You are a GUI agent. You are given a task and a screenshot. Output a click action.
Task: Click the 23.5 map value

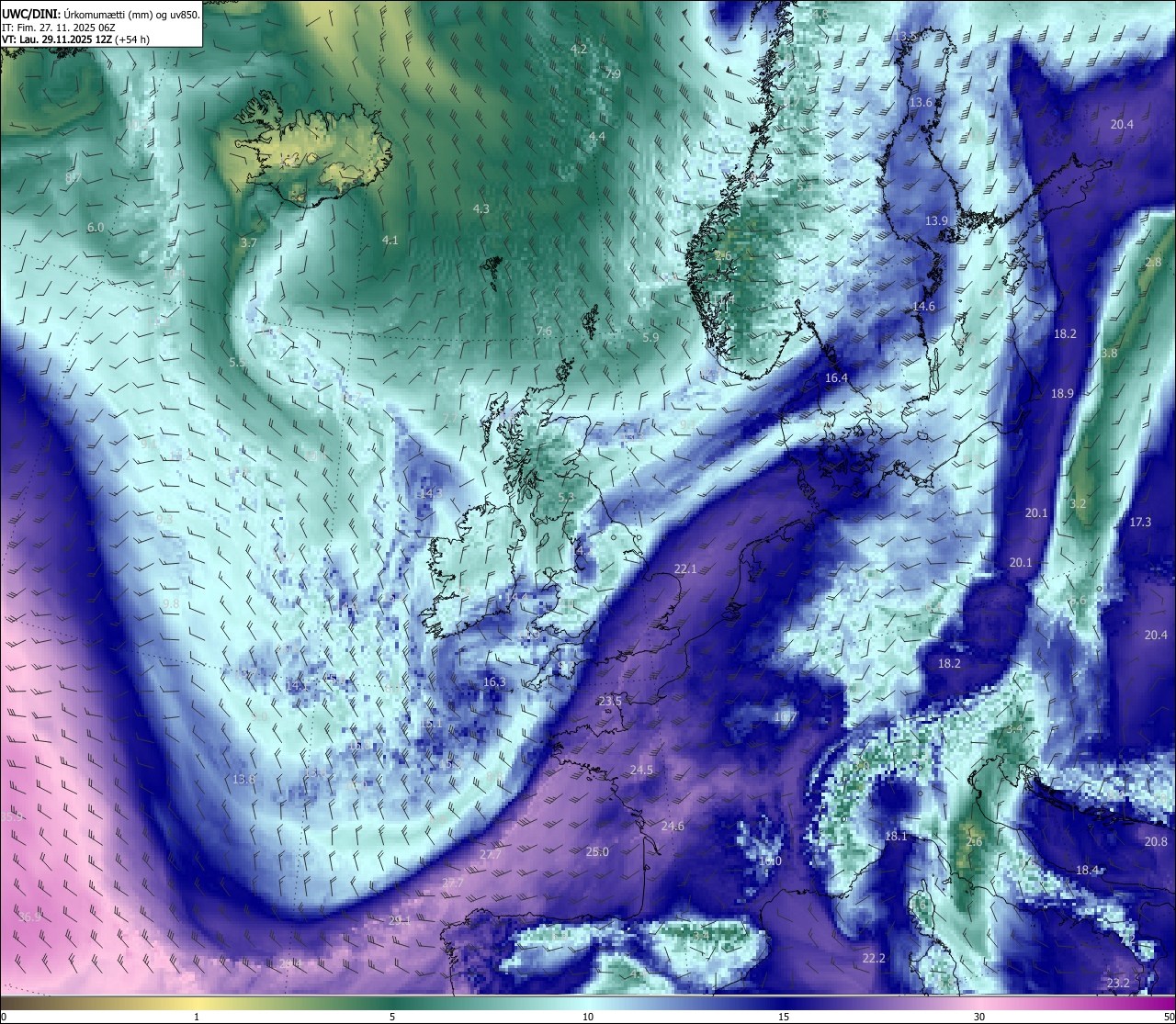(x=610, y=702)
